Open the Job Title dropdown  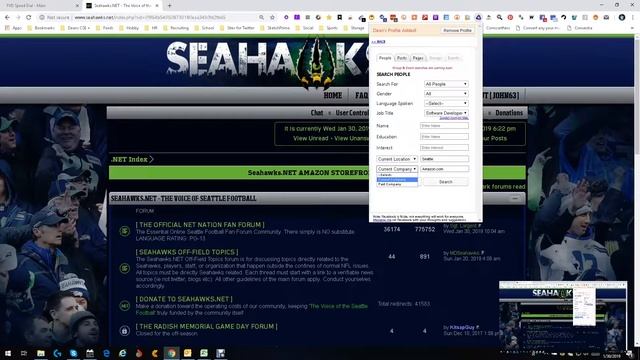click(x=446, y=113)
